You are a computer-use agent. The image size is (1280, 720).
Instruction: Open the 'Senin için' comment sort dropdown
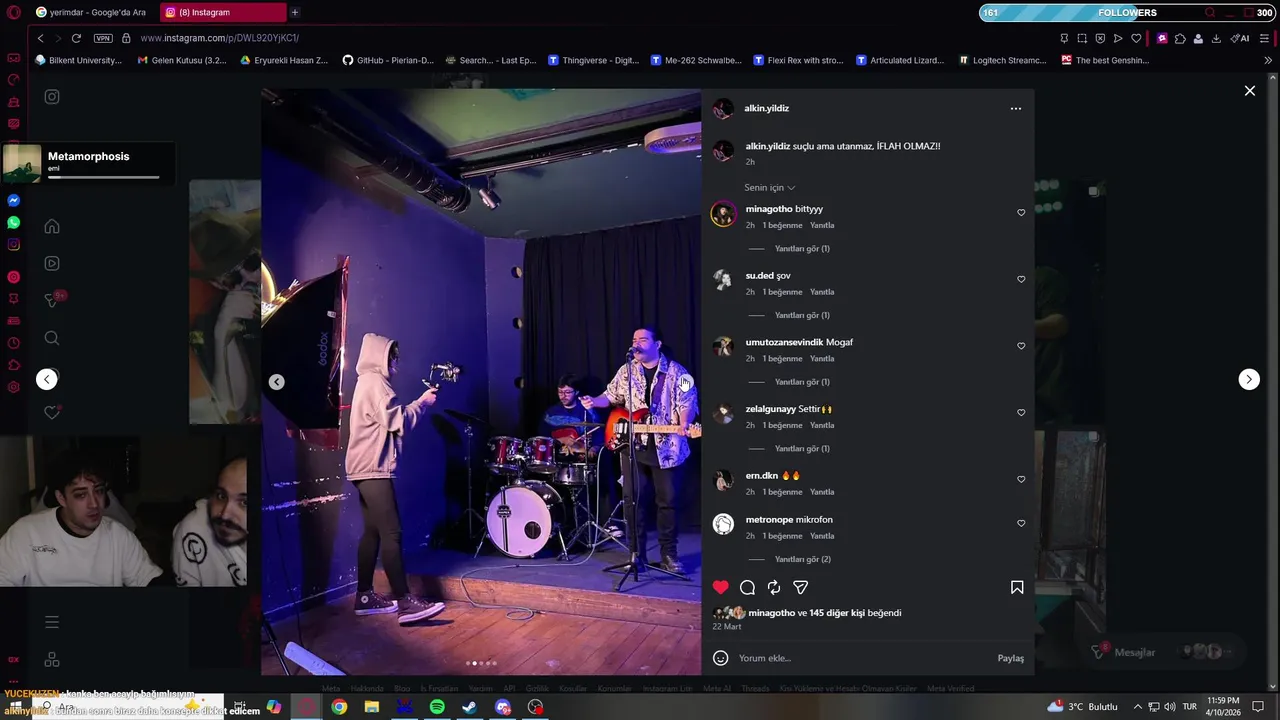coord(770,188)
